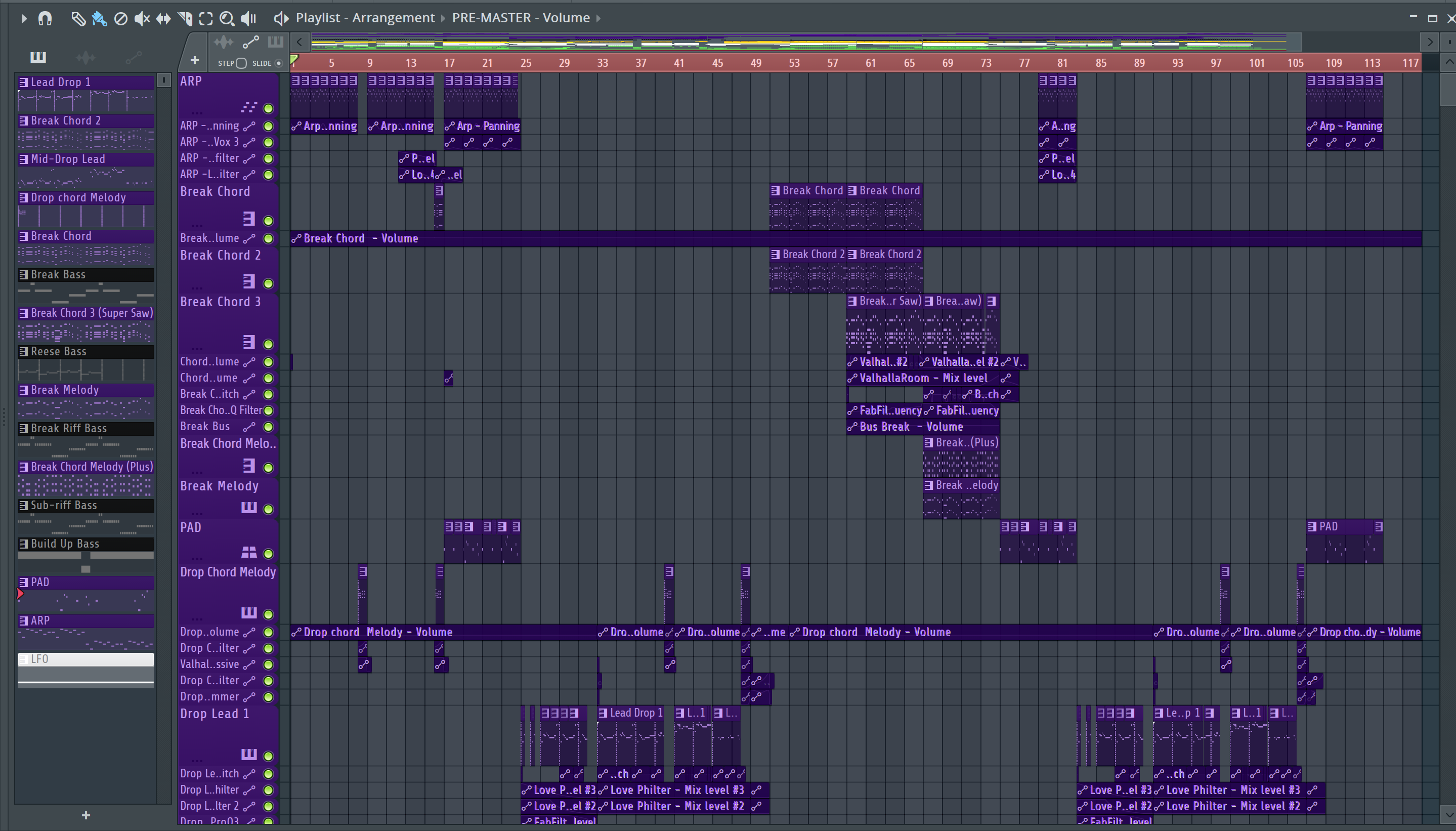Select the Slip tool arrows icon
The height and width of the screenshot is (831, 1456).
coord(163,19)
